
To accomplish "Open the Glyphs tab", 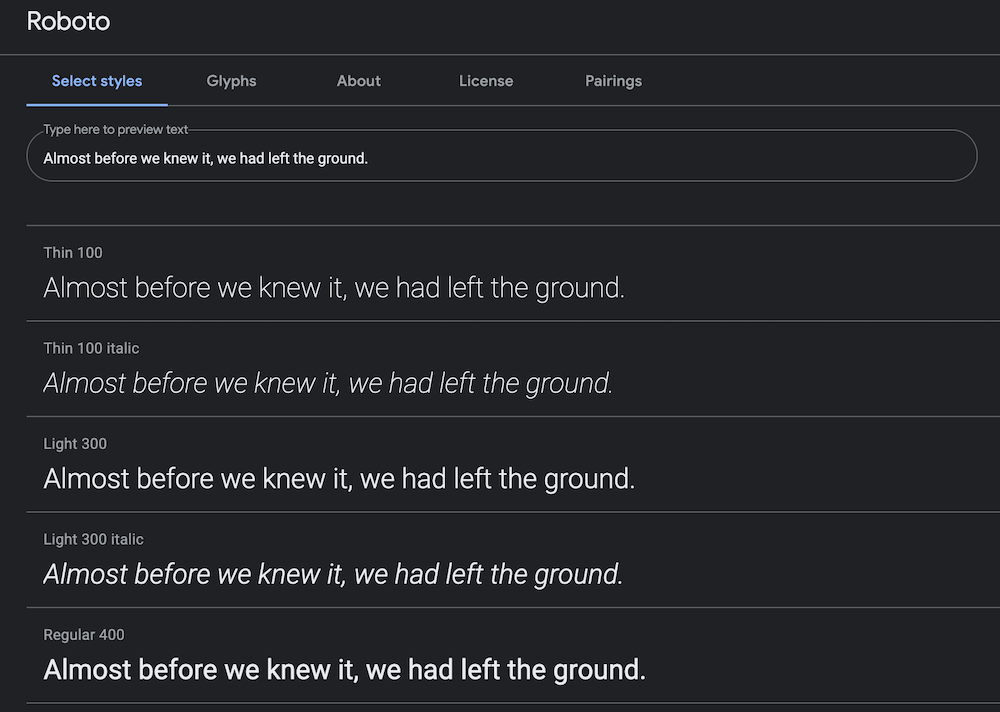I will [x=231, y=81].
